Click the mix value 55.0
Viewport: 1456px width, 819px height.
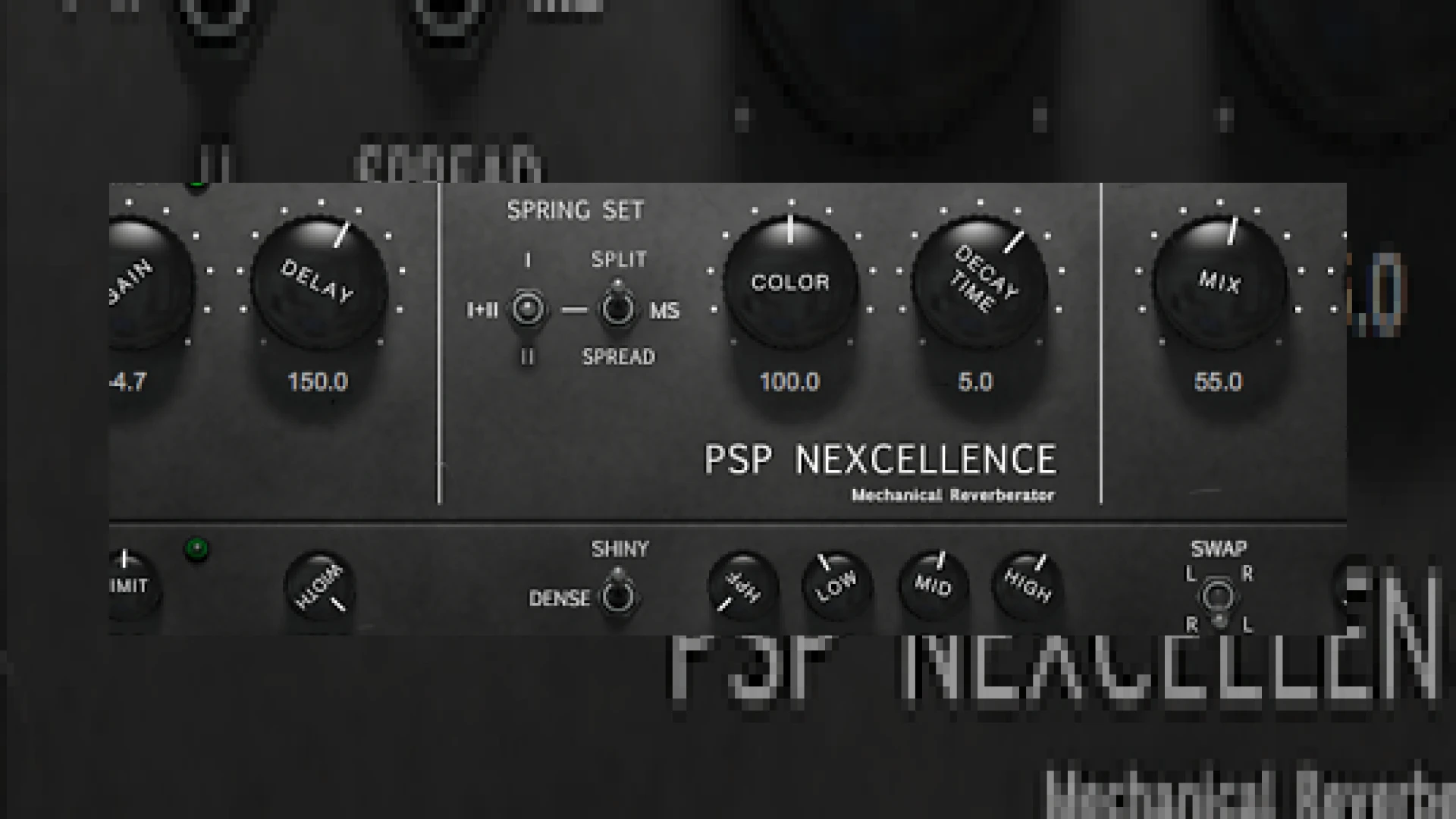point(1218,381)
